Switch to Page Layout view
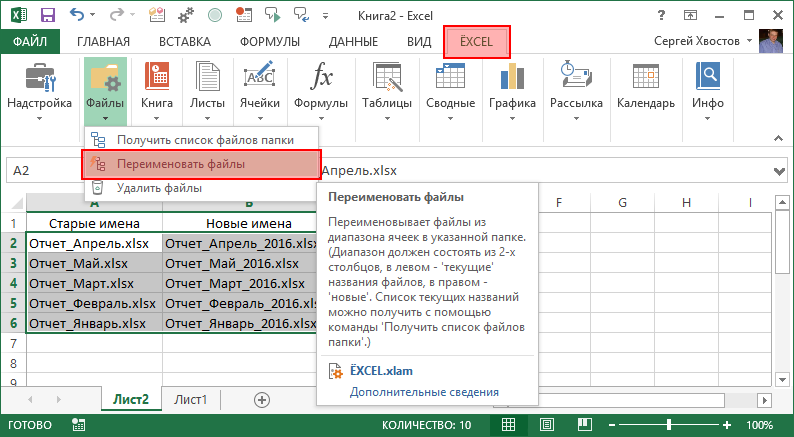 pos(546,424)
